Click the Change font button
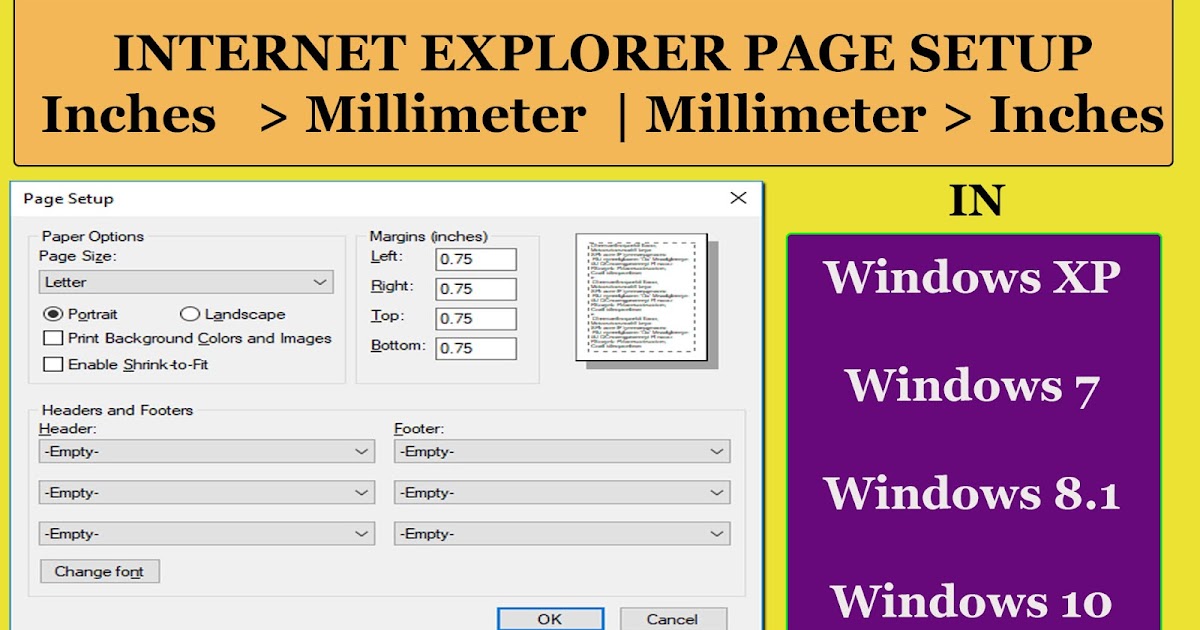 click(x=99, y=571)
